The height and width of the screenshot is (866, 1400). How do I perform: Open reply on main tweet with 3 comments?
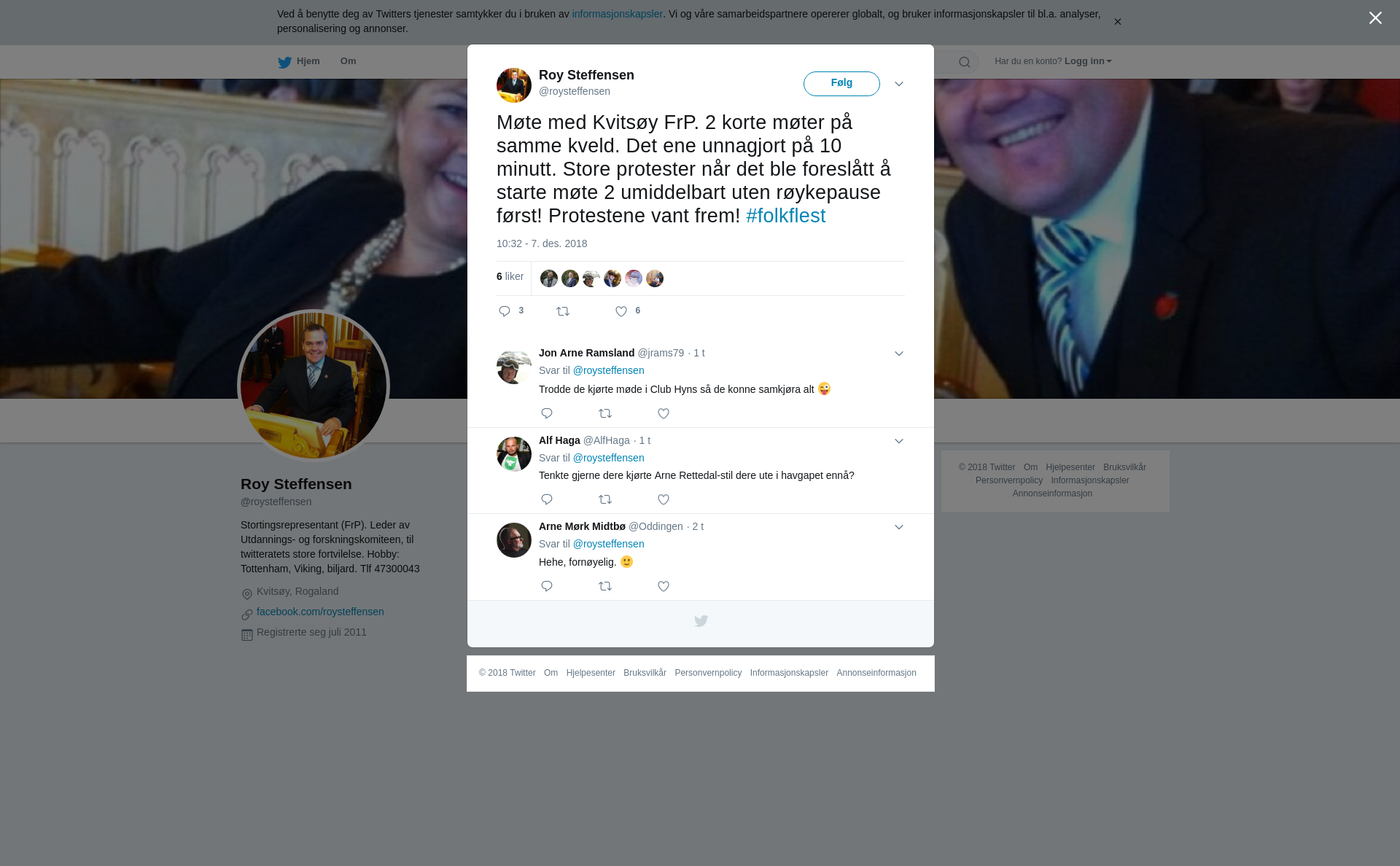pyautogui.click(x=511, y=312)
